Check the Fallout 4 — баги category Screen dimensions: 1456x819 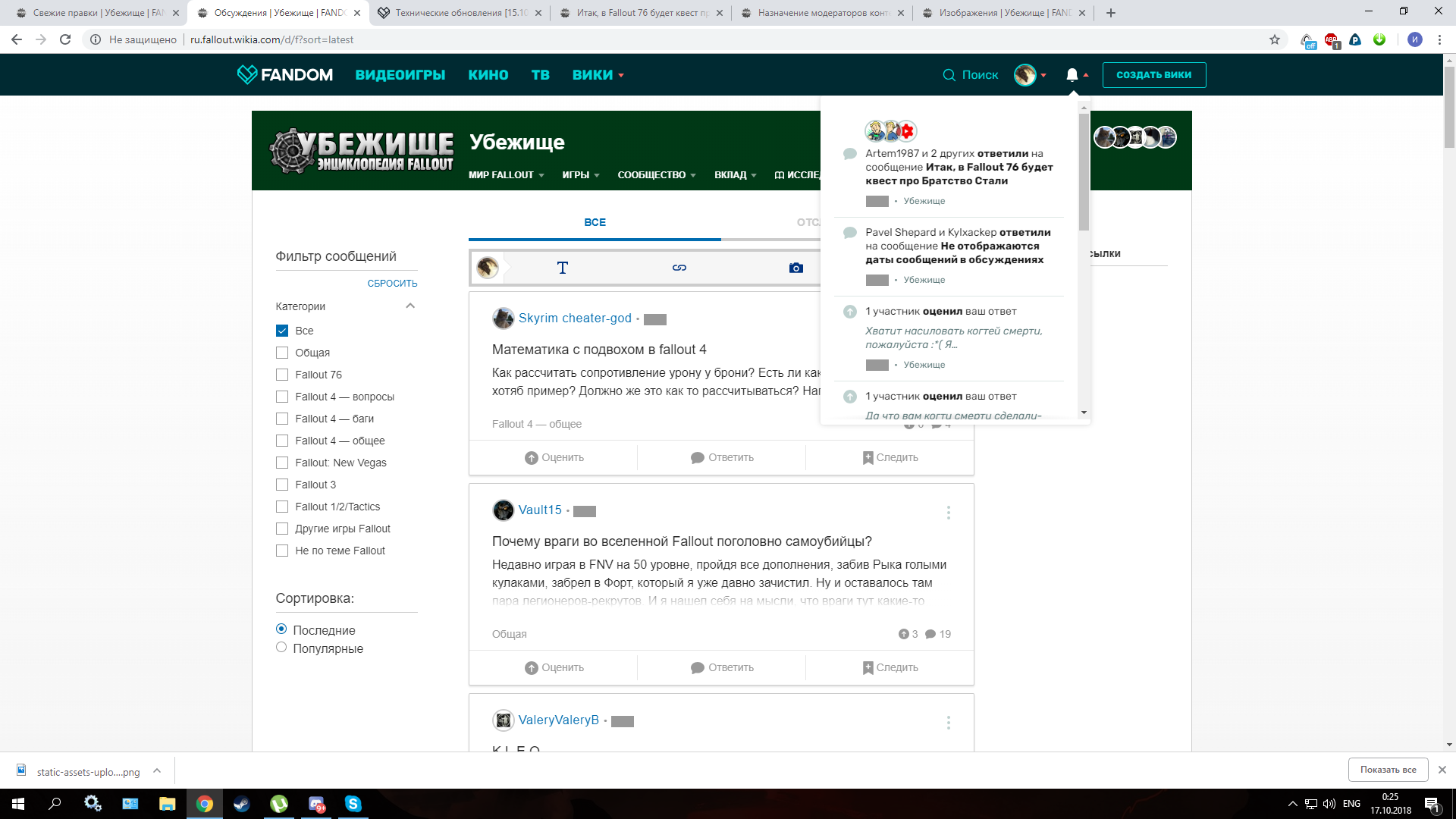point(282,419)
